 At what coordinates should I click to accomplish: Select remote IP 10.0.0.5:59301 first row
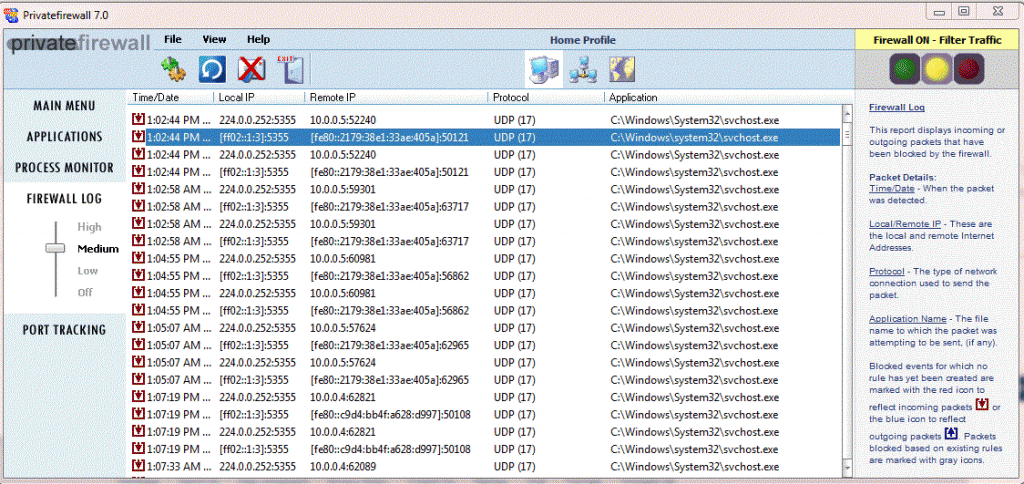point(484,189)
